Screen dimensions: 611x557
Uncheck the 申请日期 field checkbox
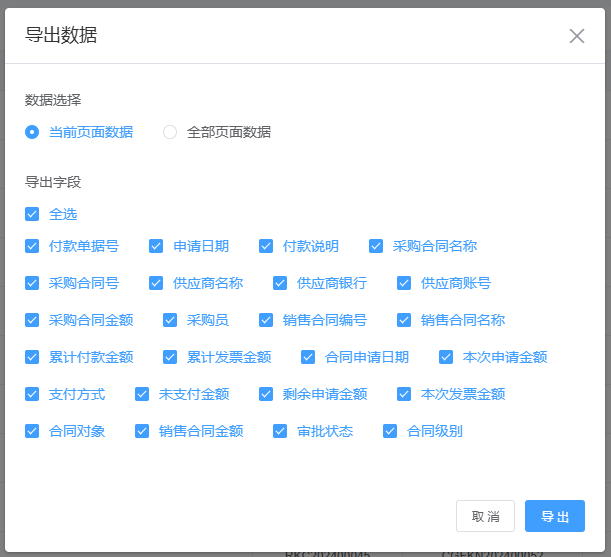click(156, 246)
